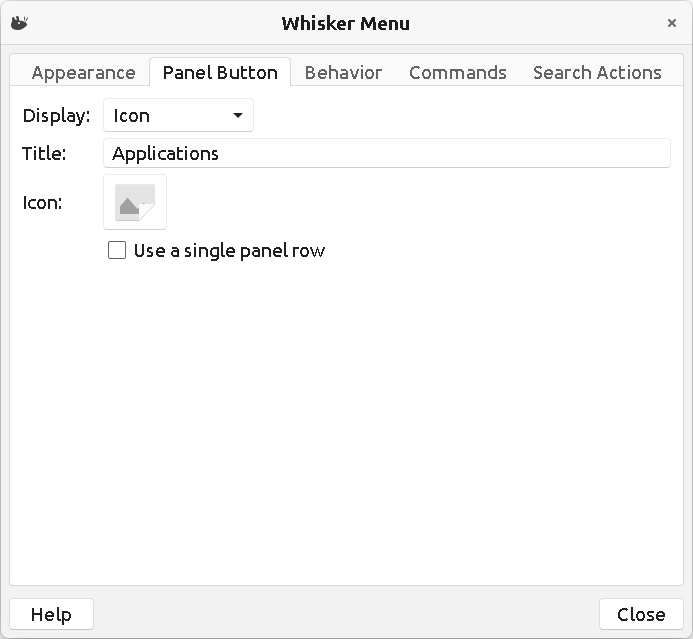Click the "Use a single panel row" label text
This screenshot has height=639, width=693.
pyautogui.click(x=229, y=251)
